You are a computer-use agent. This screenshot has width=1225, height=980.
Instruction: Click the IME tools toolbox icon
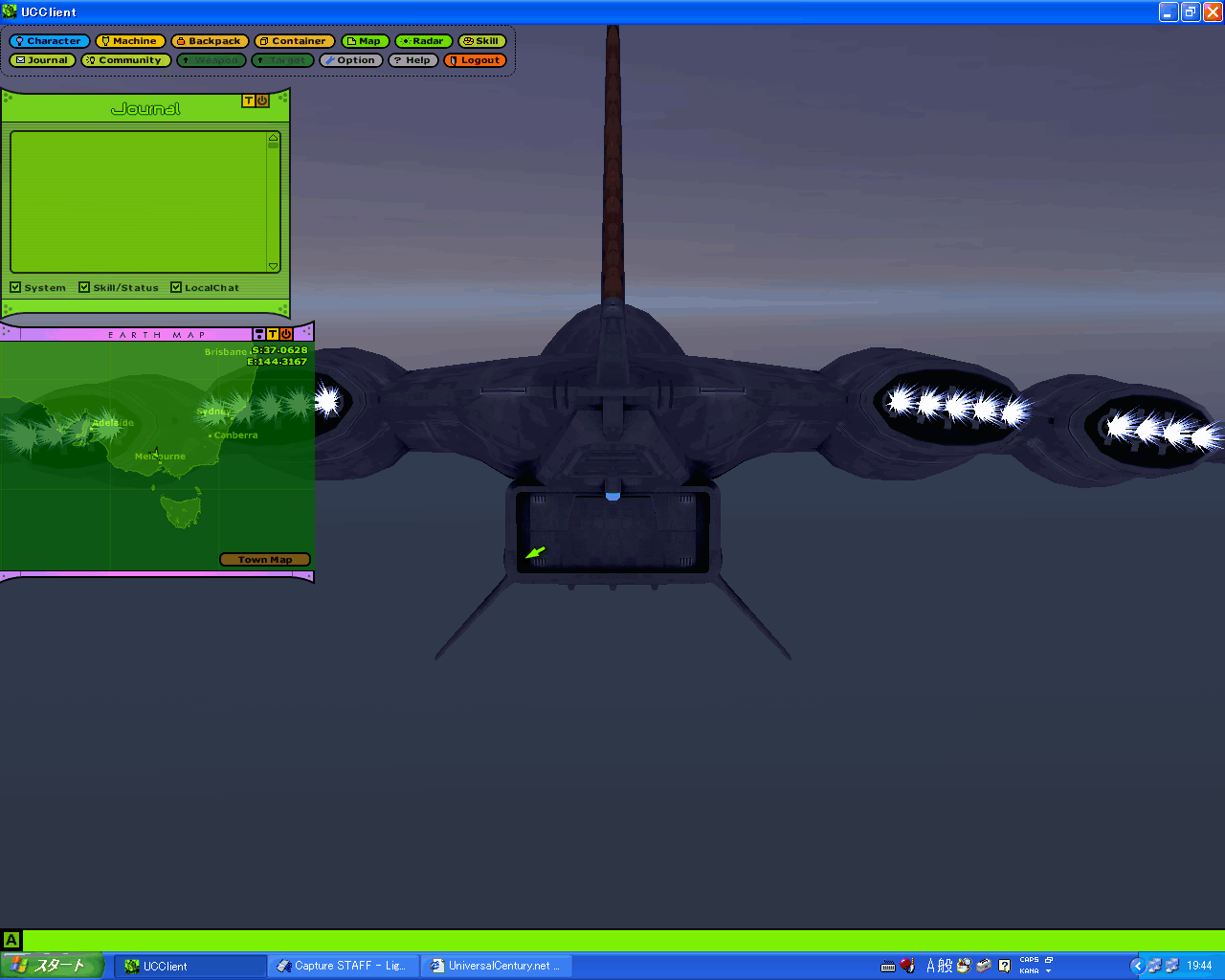tap(983, 967)
